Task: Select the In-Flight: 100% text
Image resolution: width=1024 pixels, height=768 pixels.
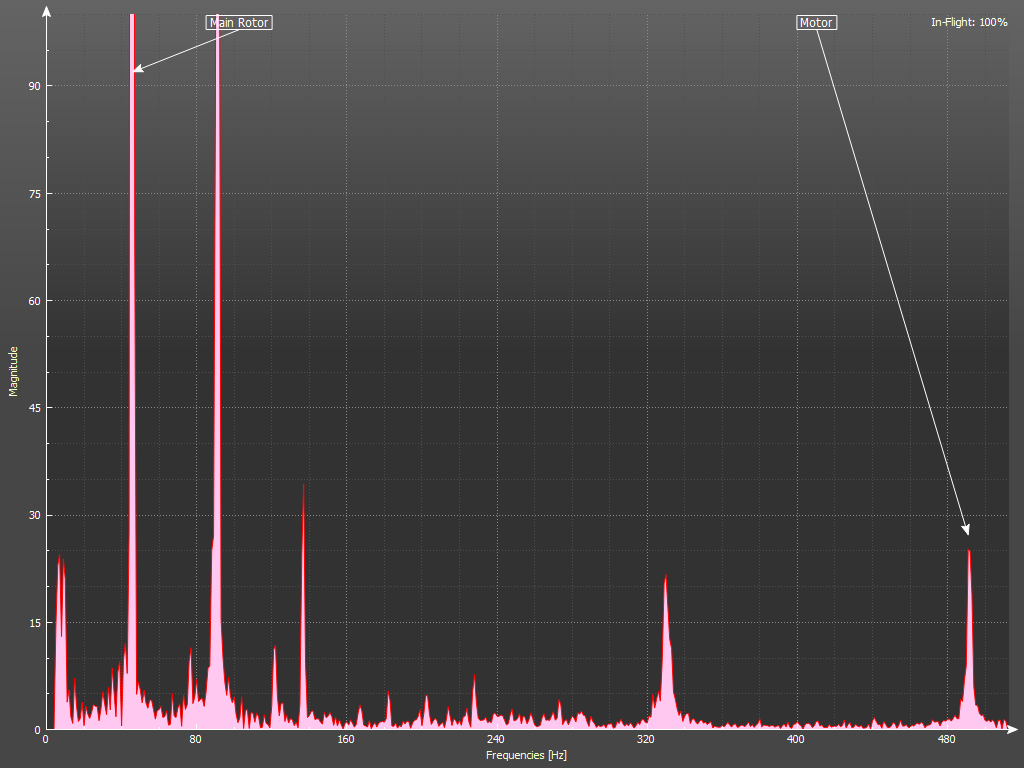Action: (x=969, y=22)
